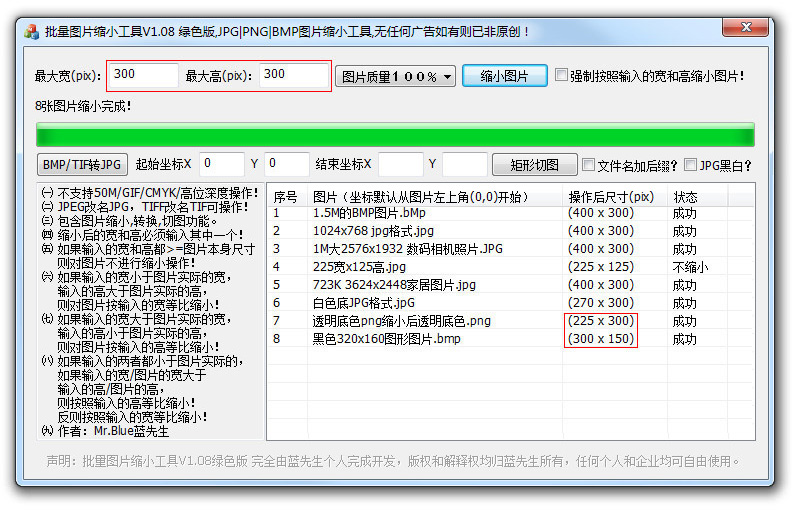793x512 pixels.
Task: Click the start Y coordinate field
Action: [286, 164]
